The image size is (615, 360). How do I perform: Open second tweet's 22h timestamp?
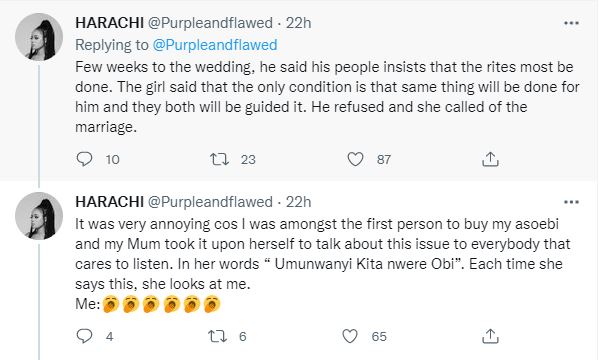click(x=298, y=202)
